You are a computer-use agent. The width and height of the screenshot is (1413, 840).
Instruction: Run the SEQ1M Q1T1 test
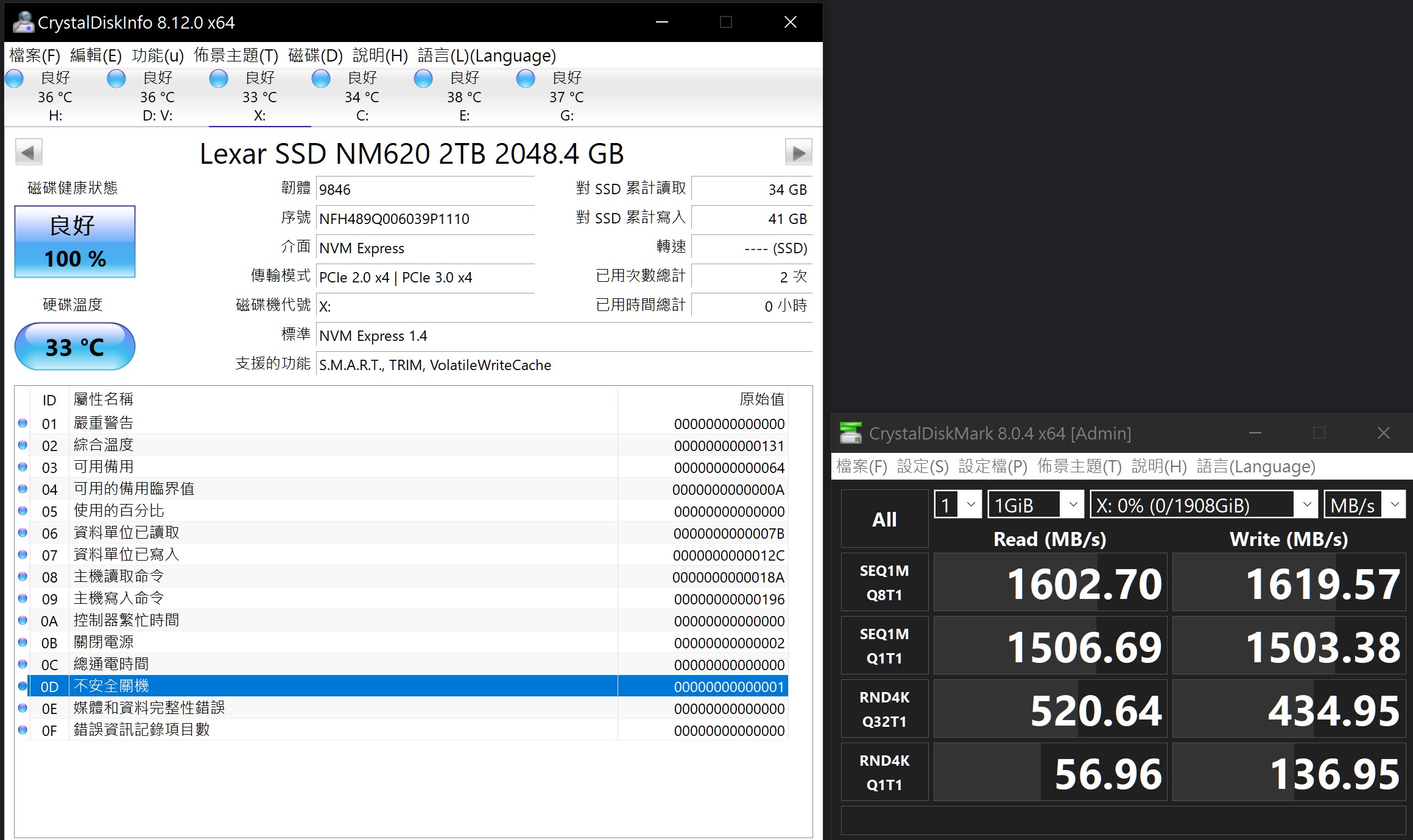click(x=884, y=646)
